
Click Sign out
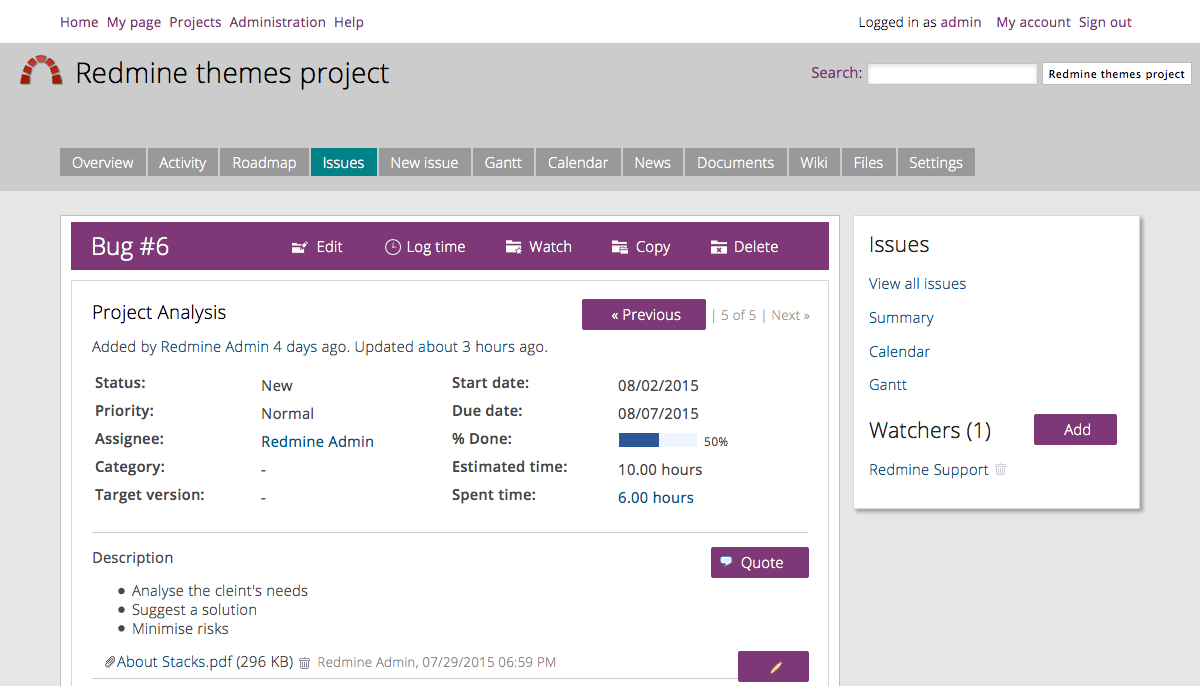pos(1105,22)
